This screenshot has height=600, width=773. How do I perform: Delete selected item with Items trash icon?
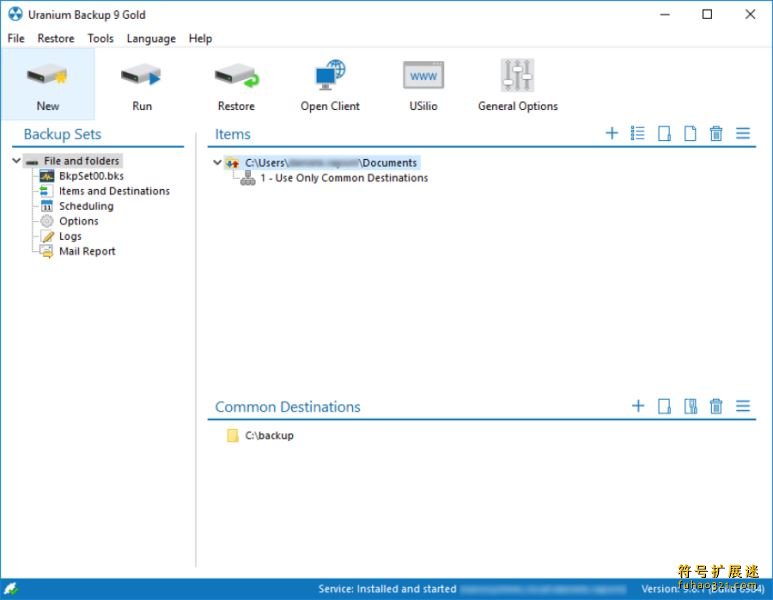click(716, 133)
